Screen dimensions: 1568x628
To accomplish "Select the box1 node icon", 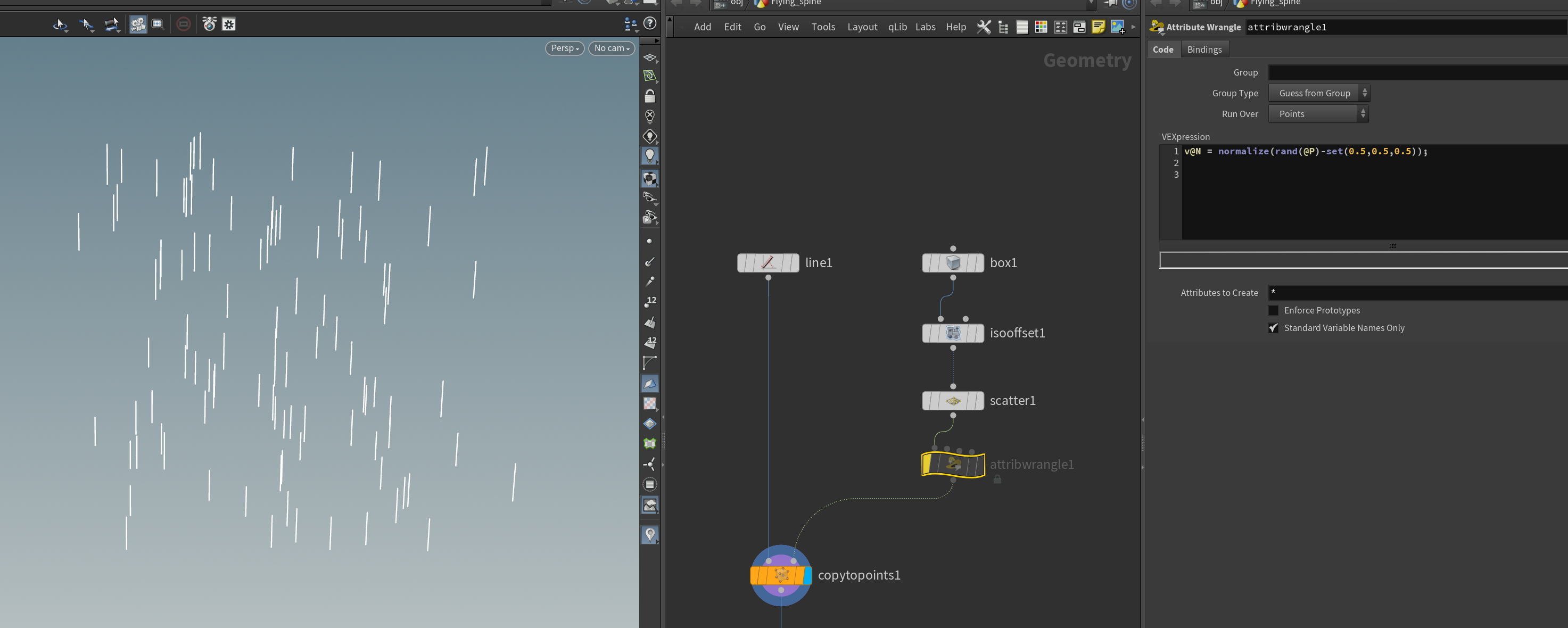I will click(953, 263).
